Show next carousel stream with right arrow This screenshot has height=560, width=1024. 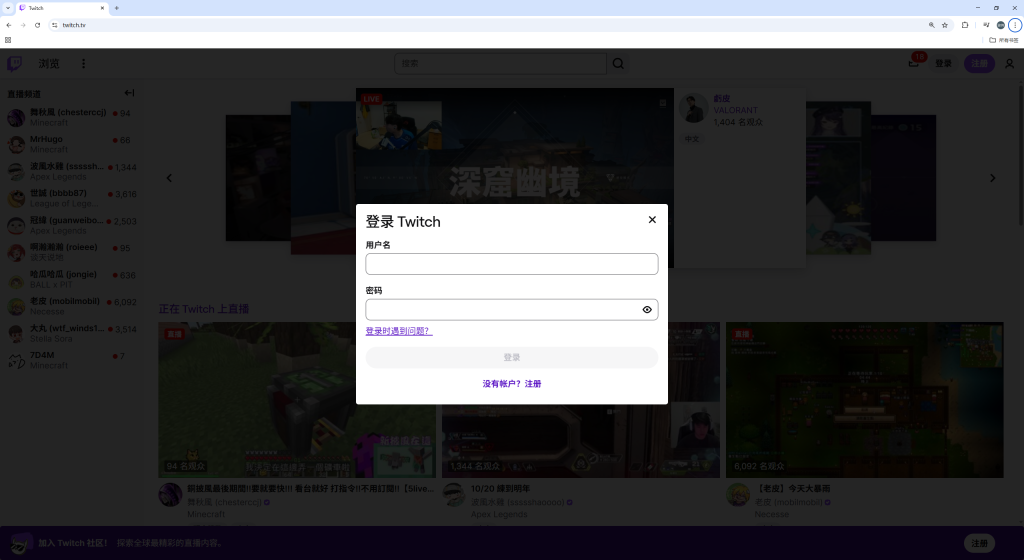(992, 178)
